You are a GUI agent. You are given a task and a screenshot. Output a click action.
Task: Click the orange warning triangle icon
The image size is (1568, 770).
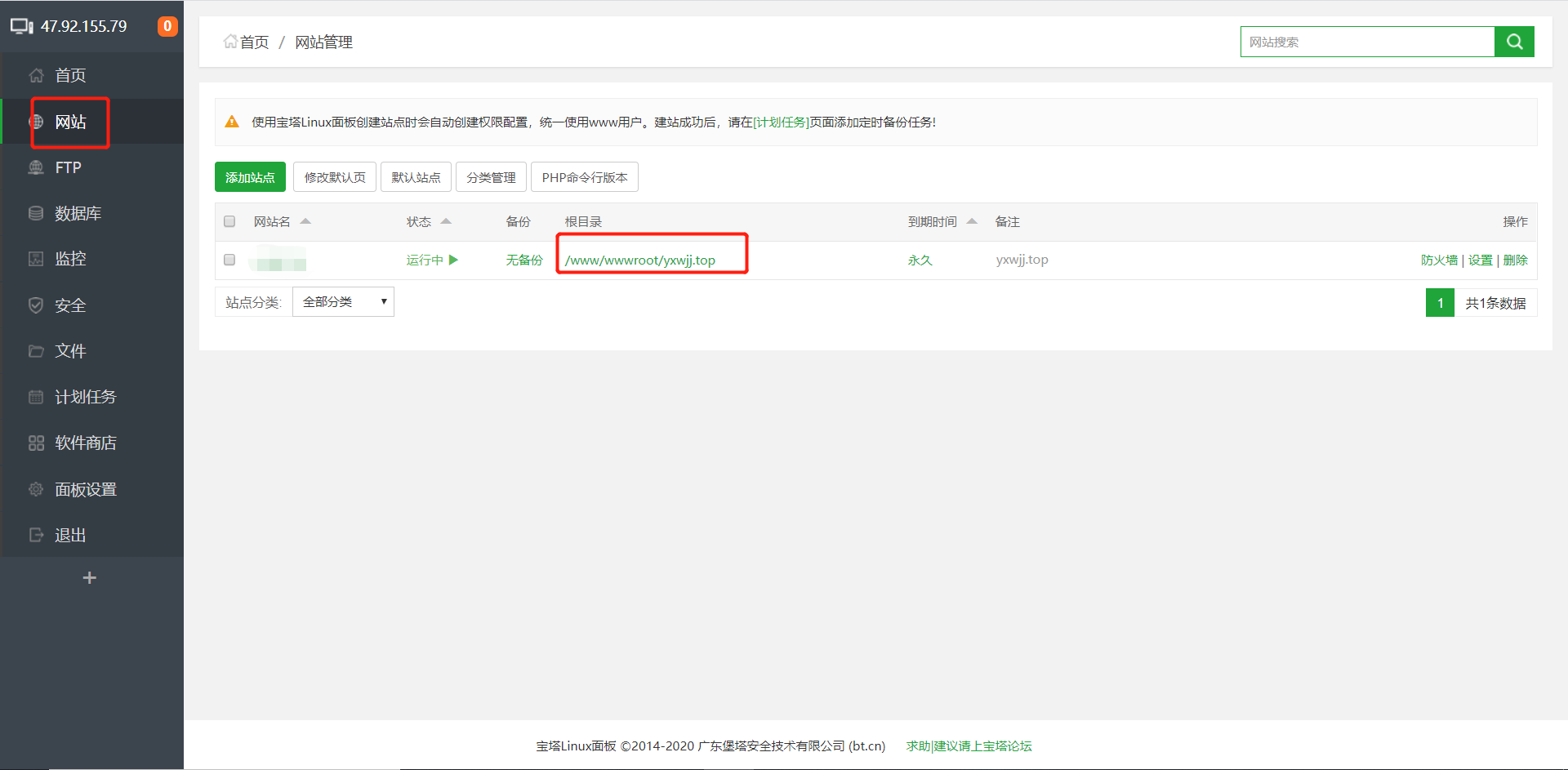[232, 122]
